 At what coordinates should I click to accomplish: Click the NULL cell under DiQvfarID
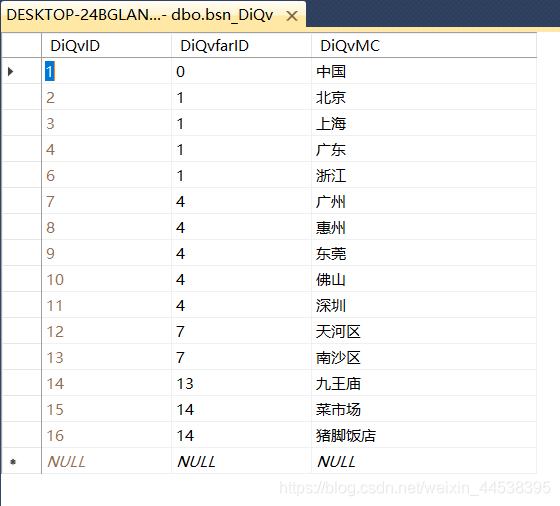point(241,462)
